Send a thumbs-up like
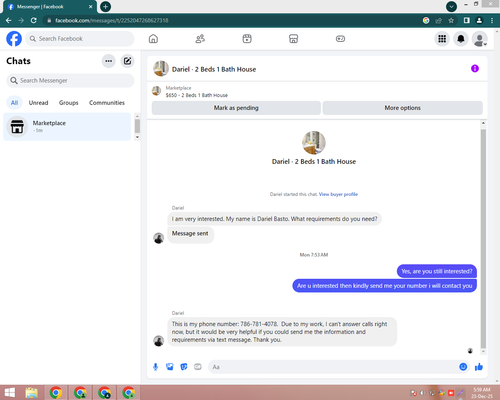This screenshot has width=500, height=400. [x=479, y=367]
